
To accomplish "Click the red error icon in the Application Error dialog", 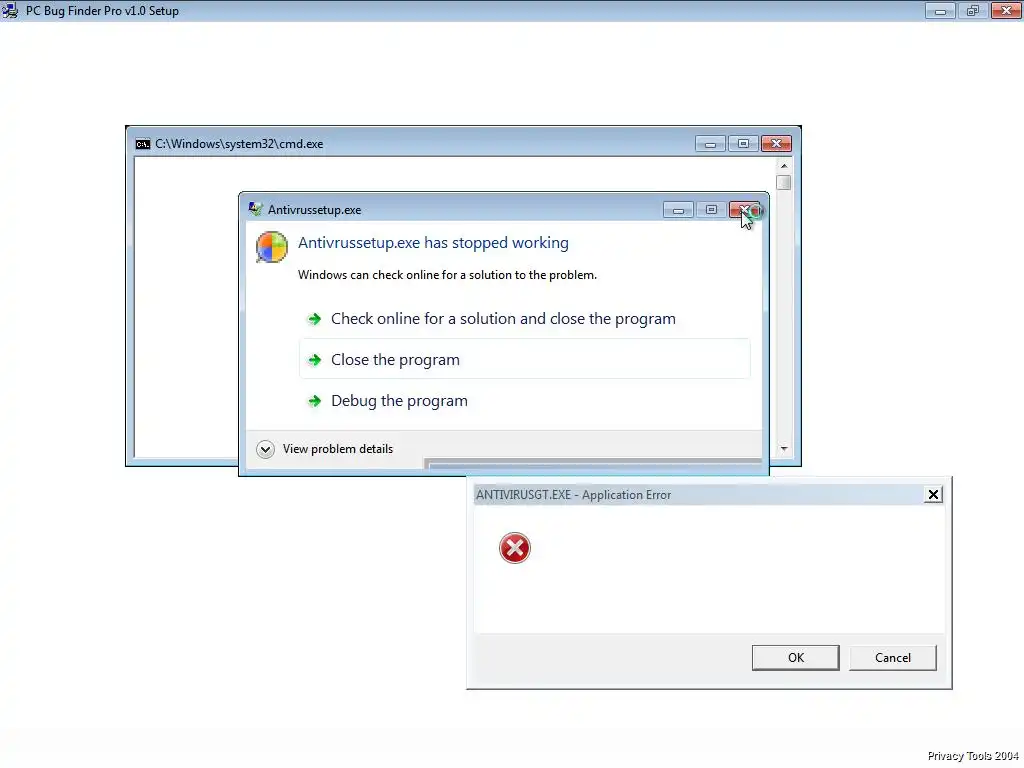I will 515,548.
